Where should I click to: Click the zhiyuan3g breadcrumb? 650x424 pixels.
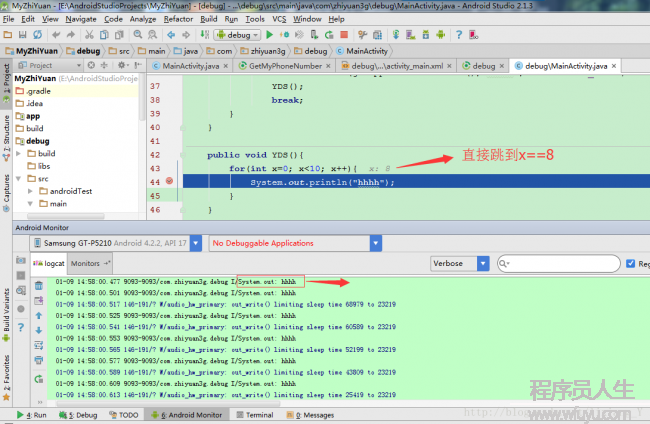click(263, 51)
